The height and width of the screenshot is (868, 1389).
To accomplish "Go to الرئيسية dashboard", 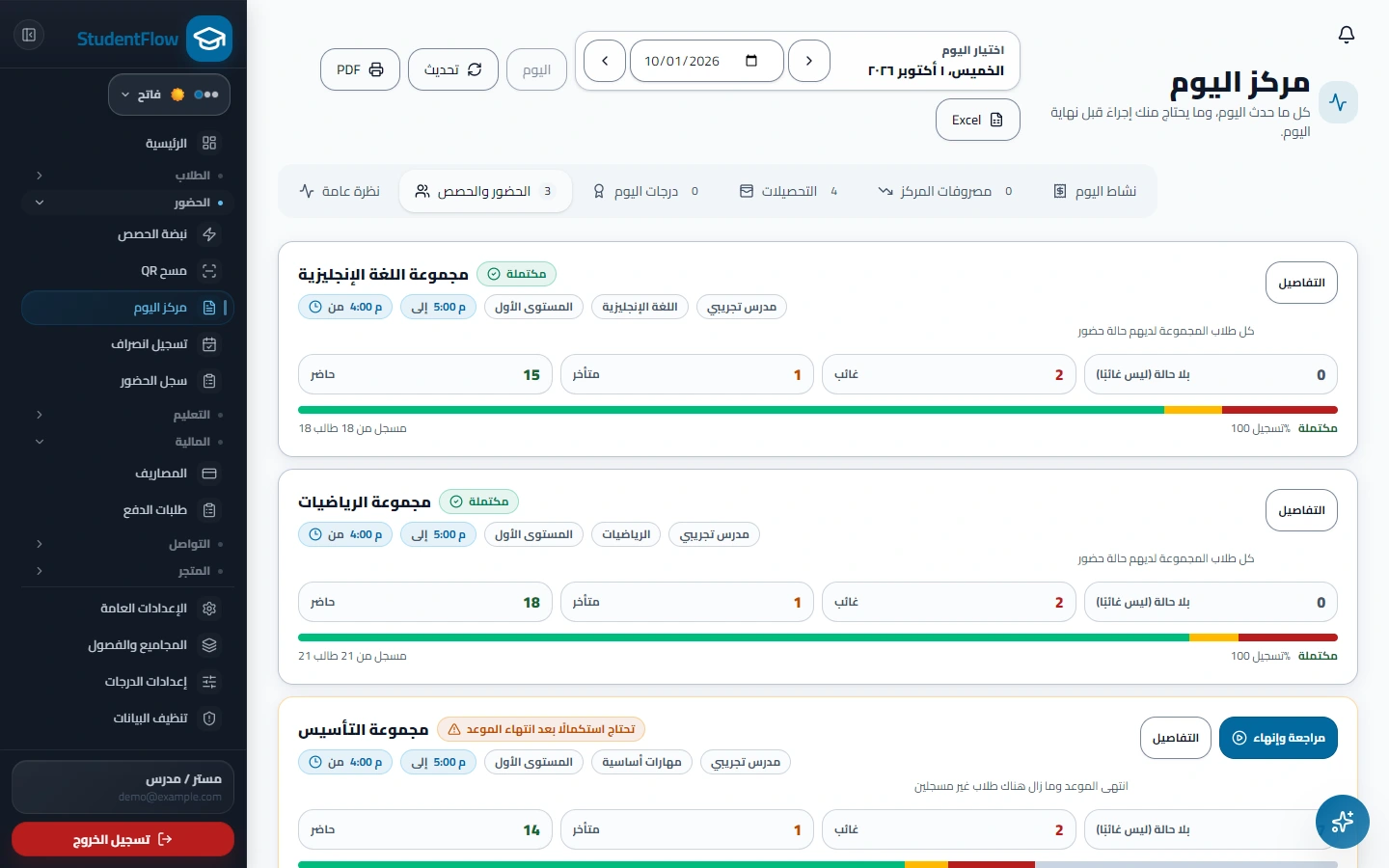I will coord(127,143).
